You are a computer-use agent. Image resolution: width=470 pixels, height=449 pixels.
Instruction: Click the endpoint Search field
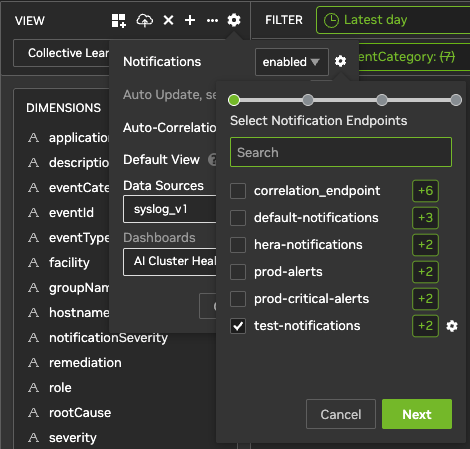point(341,152)
